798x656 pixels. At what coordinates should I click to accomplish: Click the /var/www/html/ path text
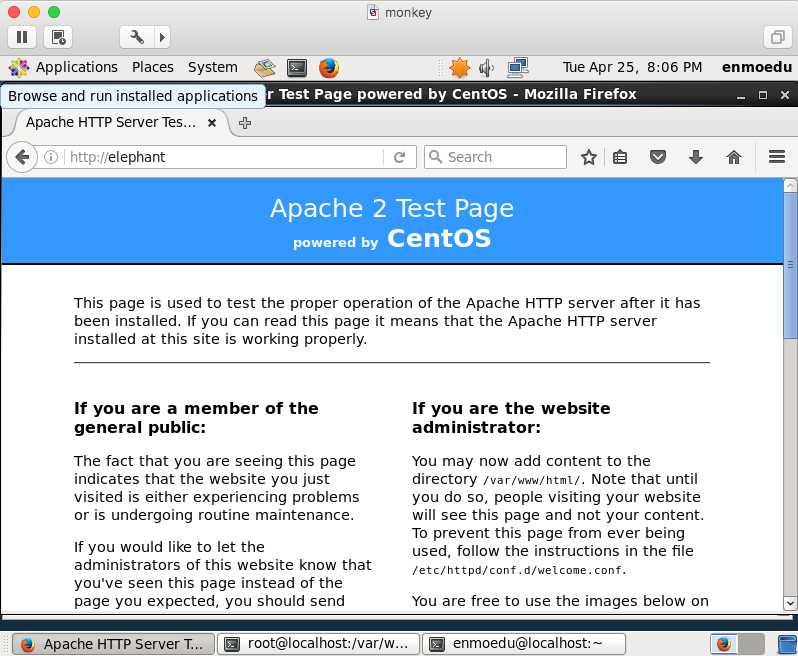coord(531,480)
